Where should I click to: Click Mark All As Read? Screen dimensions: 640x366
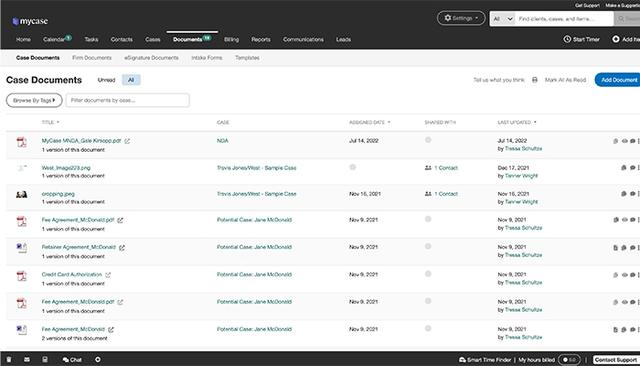(x=565, y=80)
